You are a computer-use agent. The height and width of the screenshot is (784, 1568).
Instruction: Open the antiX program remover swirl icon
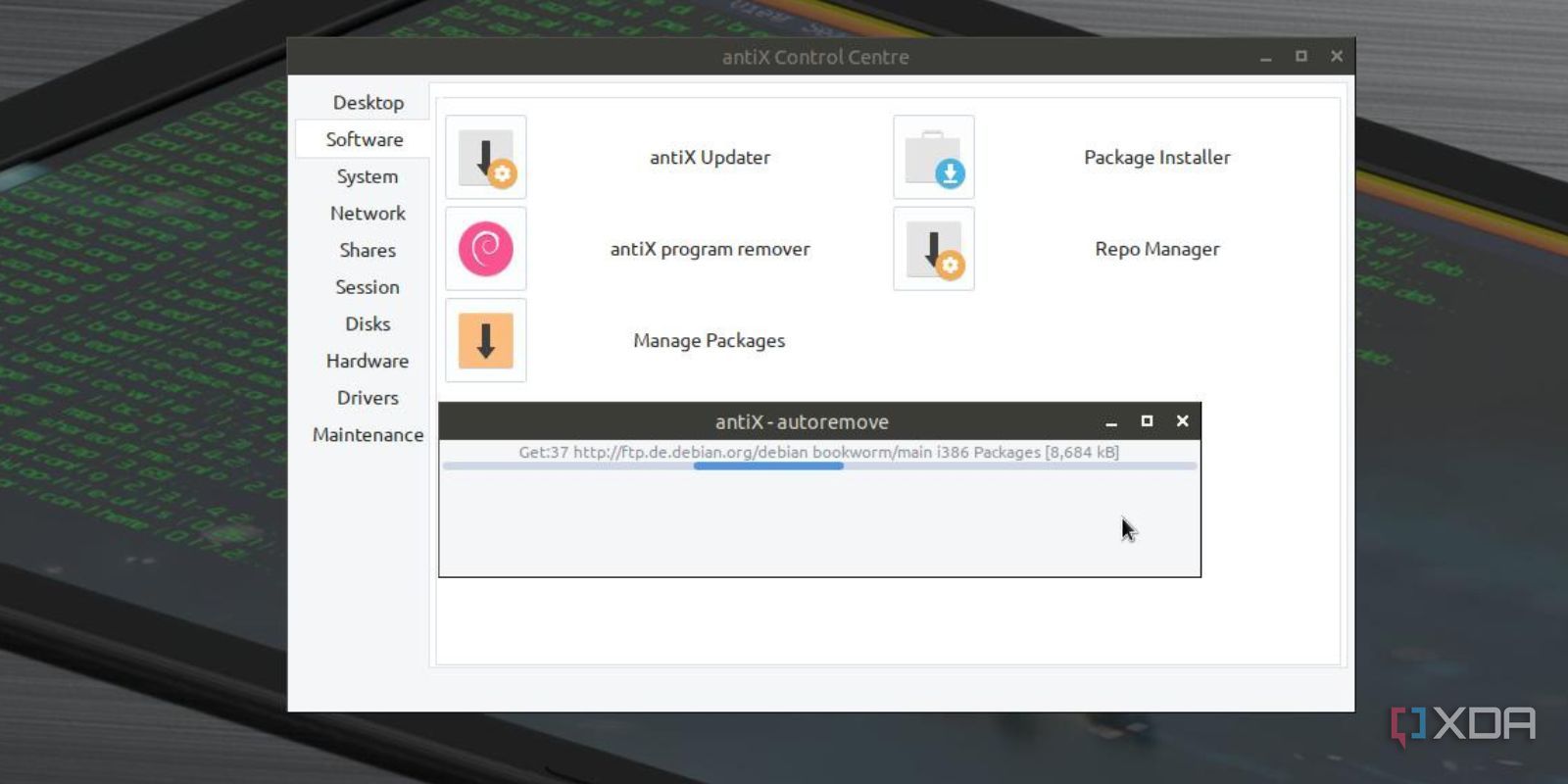point(486,249)
